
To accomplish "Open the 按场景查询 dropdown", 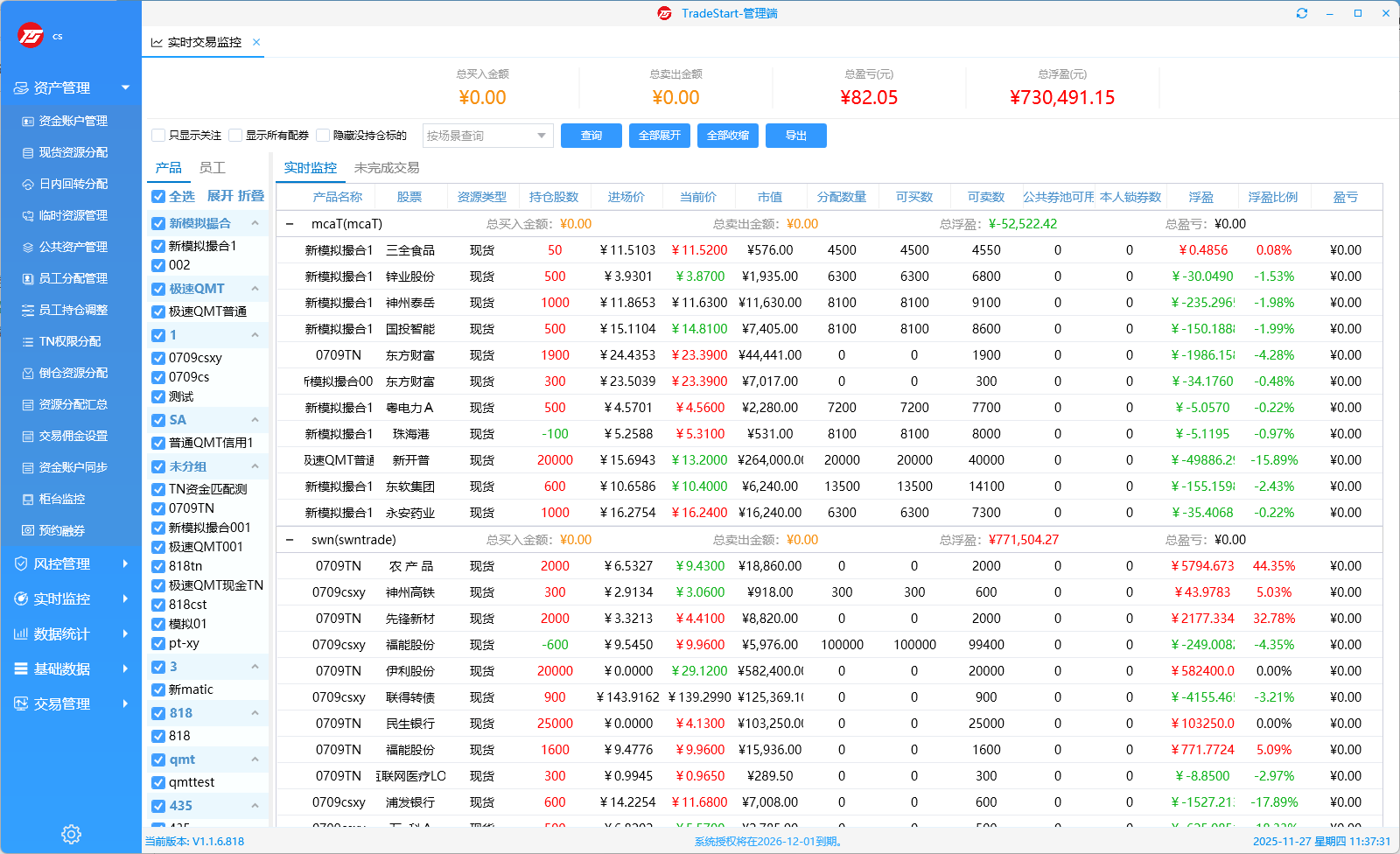I will tap(486, 136).
